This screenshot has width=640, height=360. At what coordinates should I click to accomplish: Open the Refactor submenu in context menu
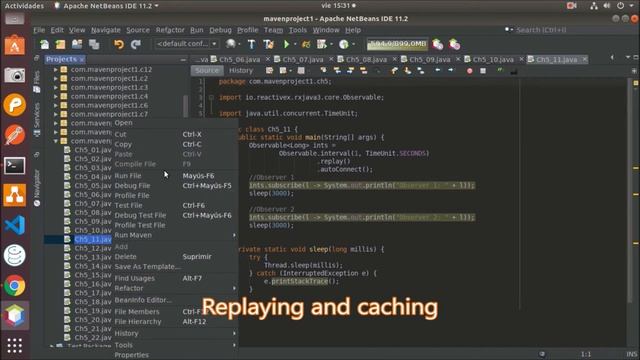(175, 288)
